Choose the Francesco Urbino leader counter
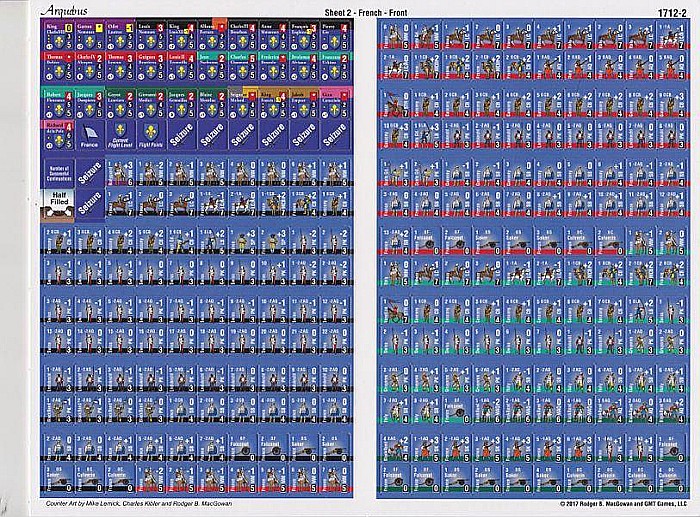 334,66
